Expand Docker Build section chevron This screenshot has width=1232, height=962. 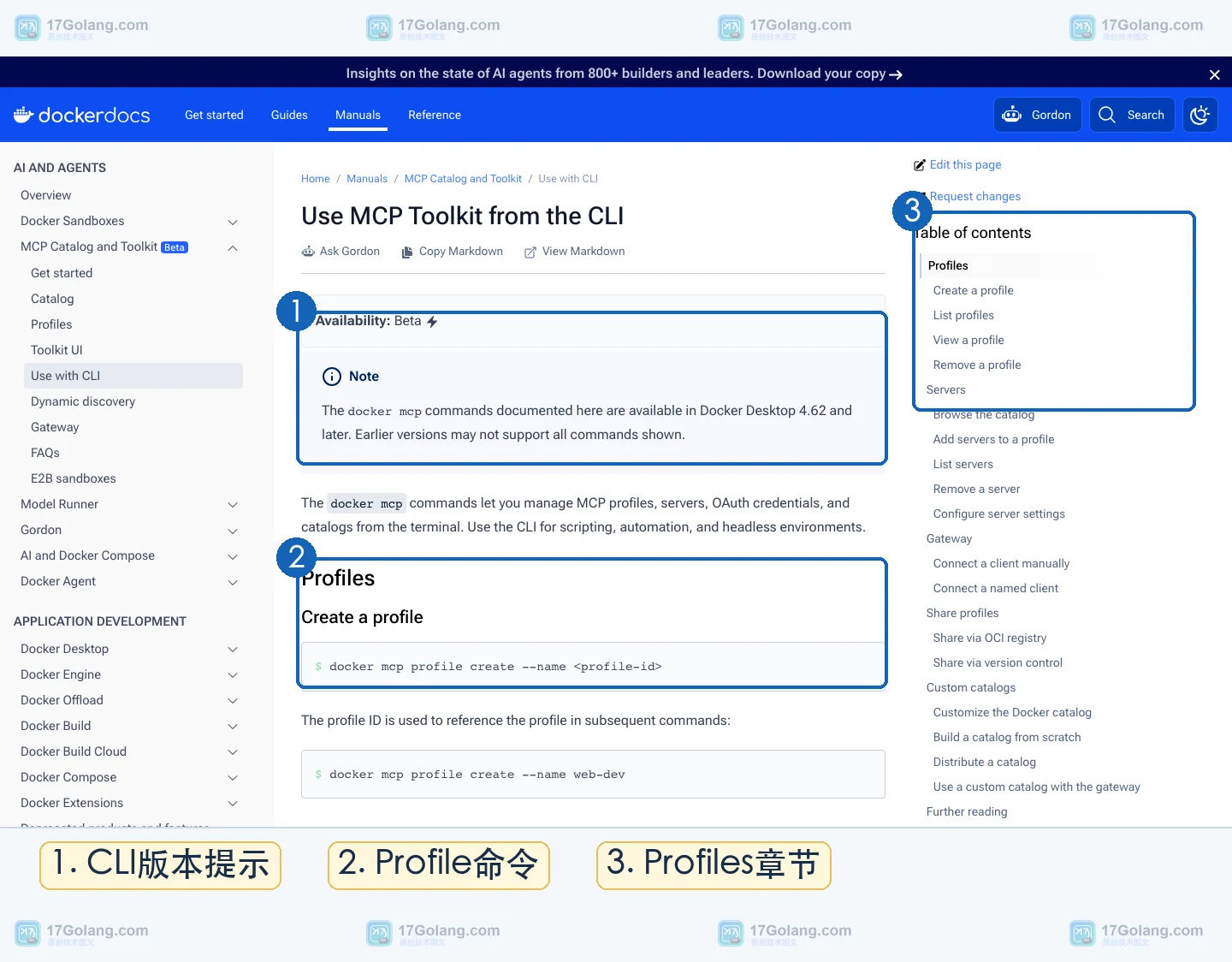pos(233,727)
